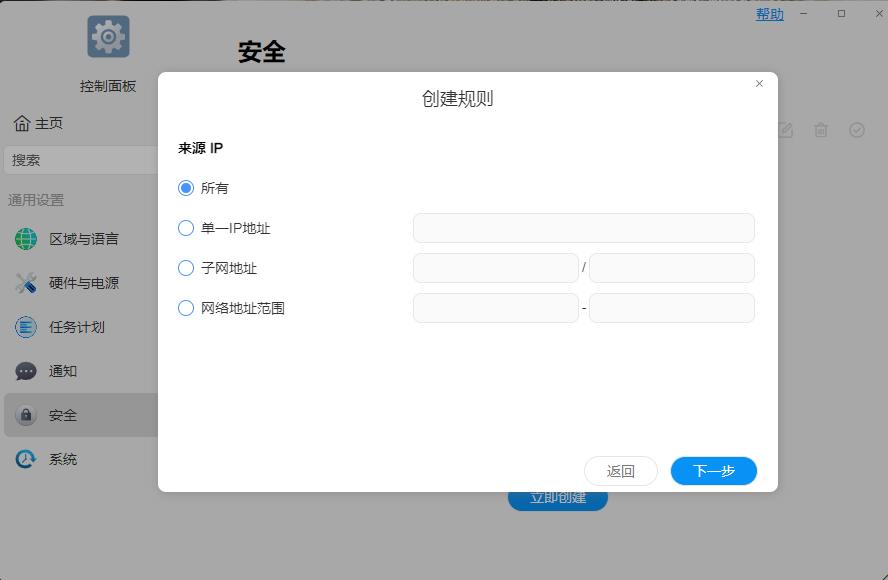Screen dimensions: 888x580
Task: Select the 硬件与电源 wrench icon
Action: (23, 283)
